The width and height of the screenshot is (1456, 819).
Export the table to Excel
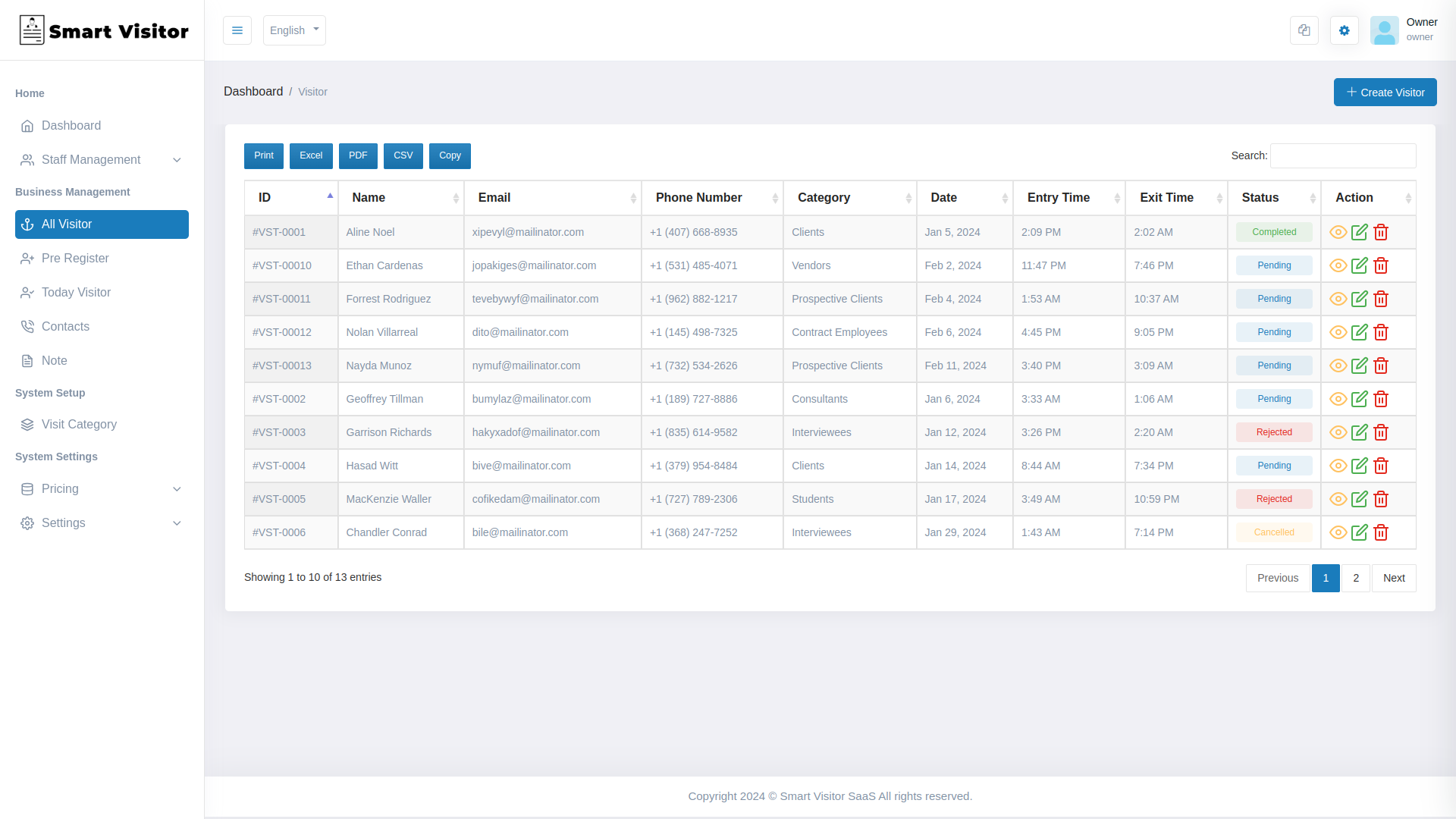311,155
